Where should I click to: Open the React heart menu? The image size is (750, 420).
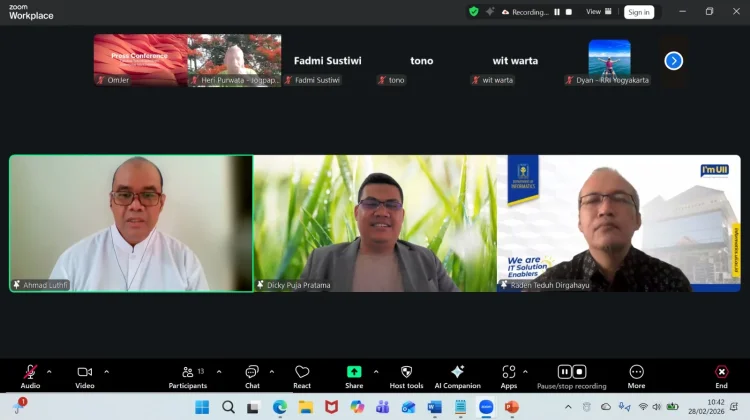click(302, 376)
